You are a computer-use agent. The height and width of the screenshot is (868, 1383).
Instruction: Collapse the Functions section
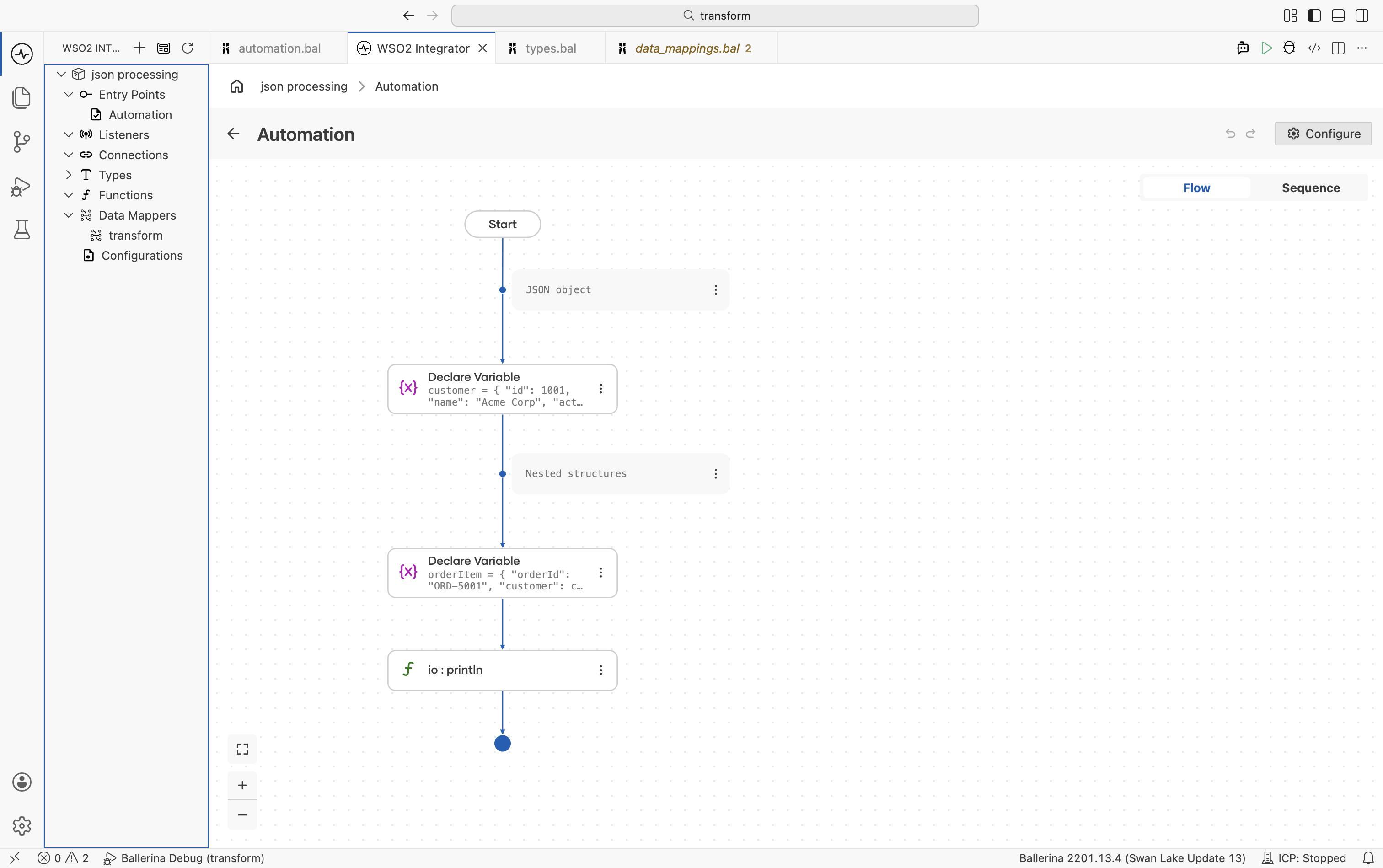[x=68, y=195]
